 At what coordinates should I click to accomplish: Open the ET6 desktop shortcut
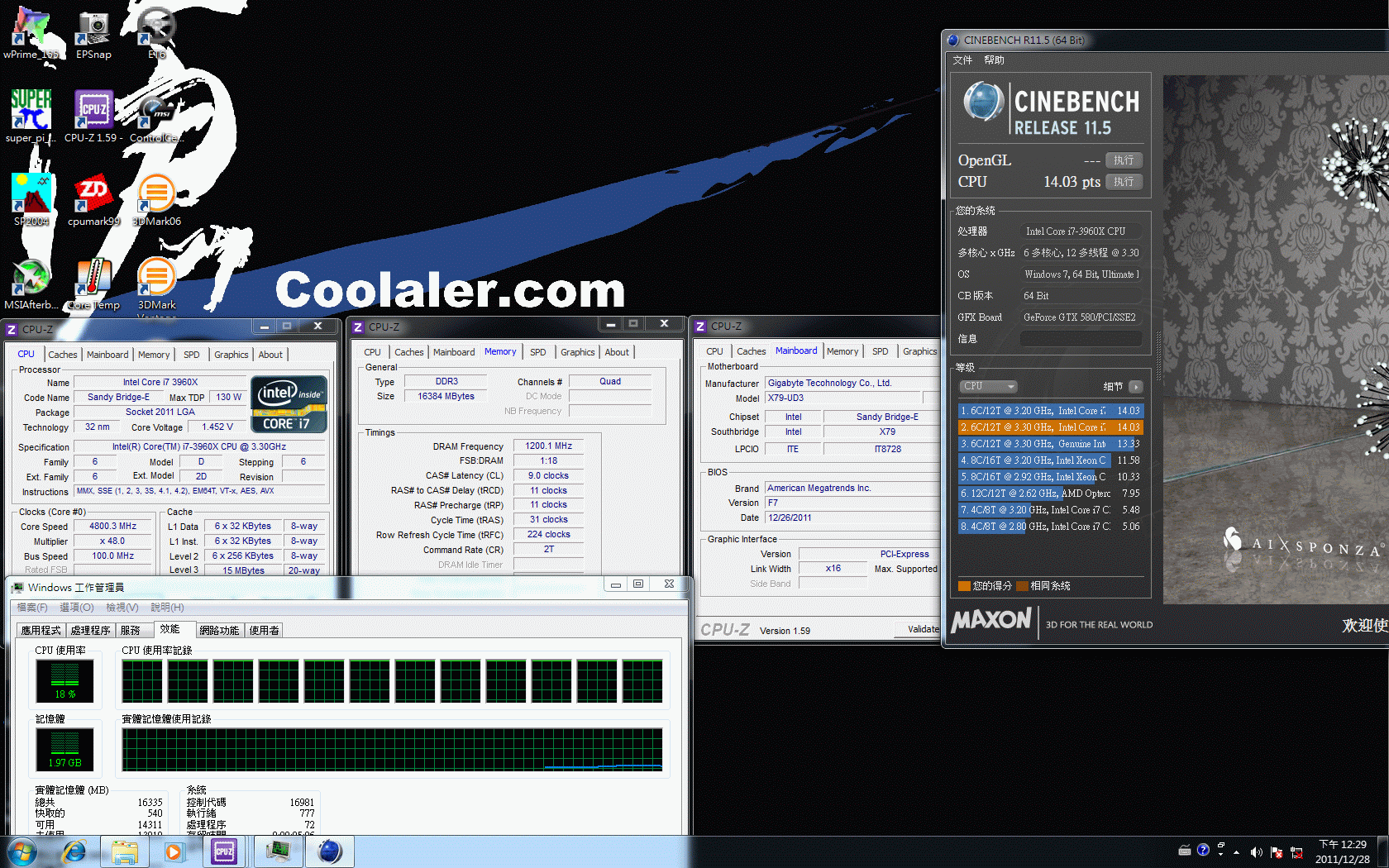tap(156, 33)
